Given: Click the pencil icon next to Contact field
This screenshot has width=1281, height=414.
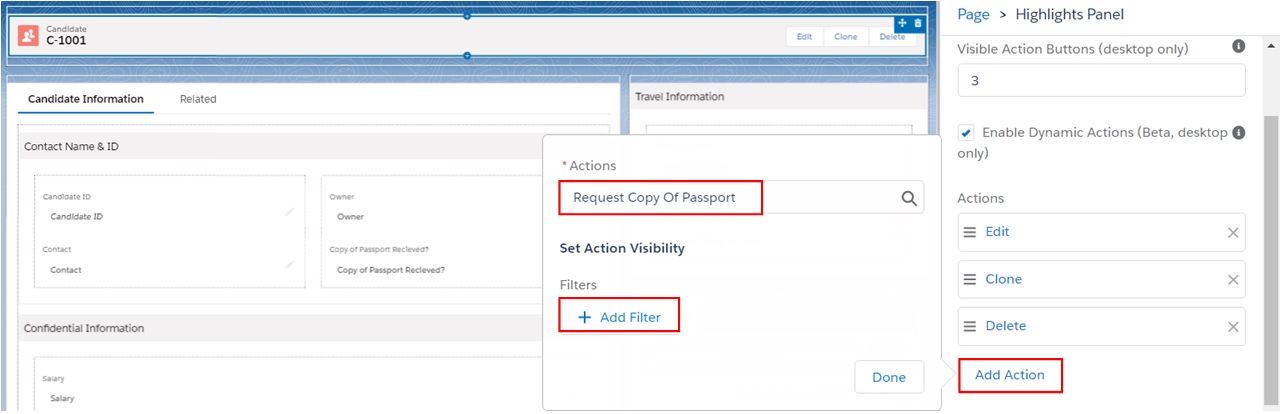Looking at the screenshot, I should pyautogui.click(x=289, y=265).
